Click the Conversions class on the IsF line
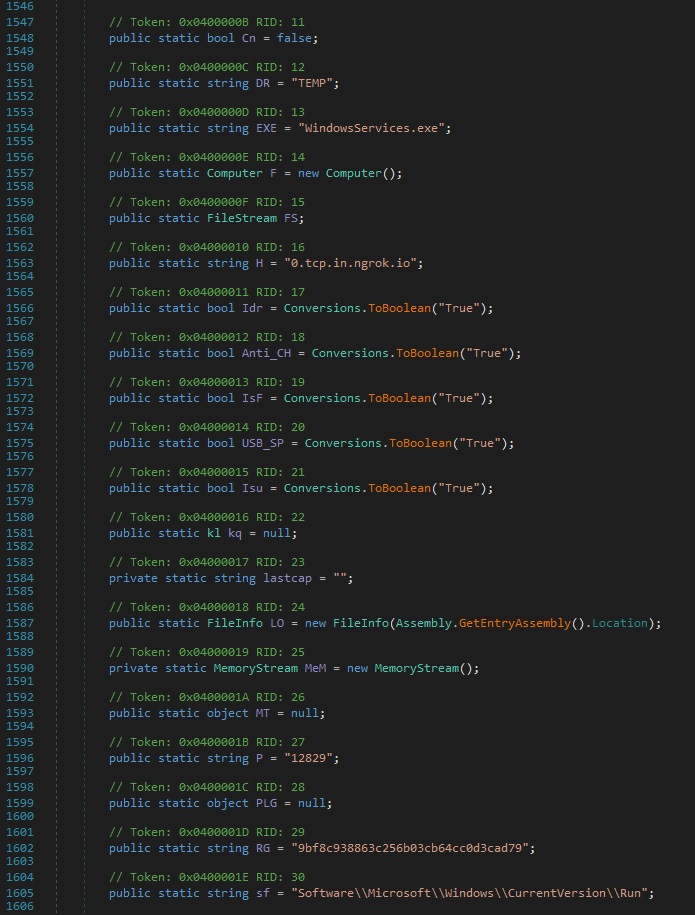The width and height of the screenshot is (695, 915). click(322, 398)
